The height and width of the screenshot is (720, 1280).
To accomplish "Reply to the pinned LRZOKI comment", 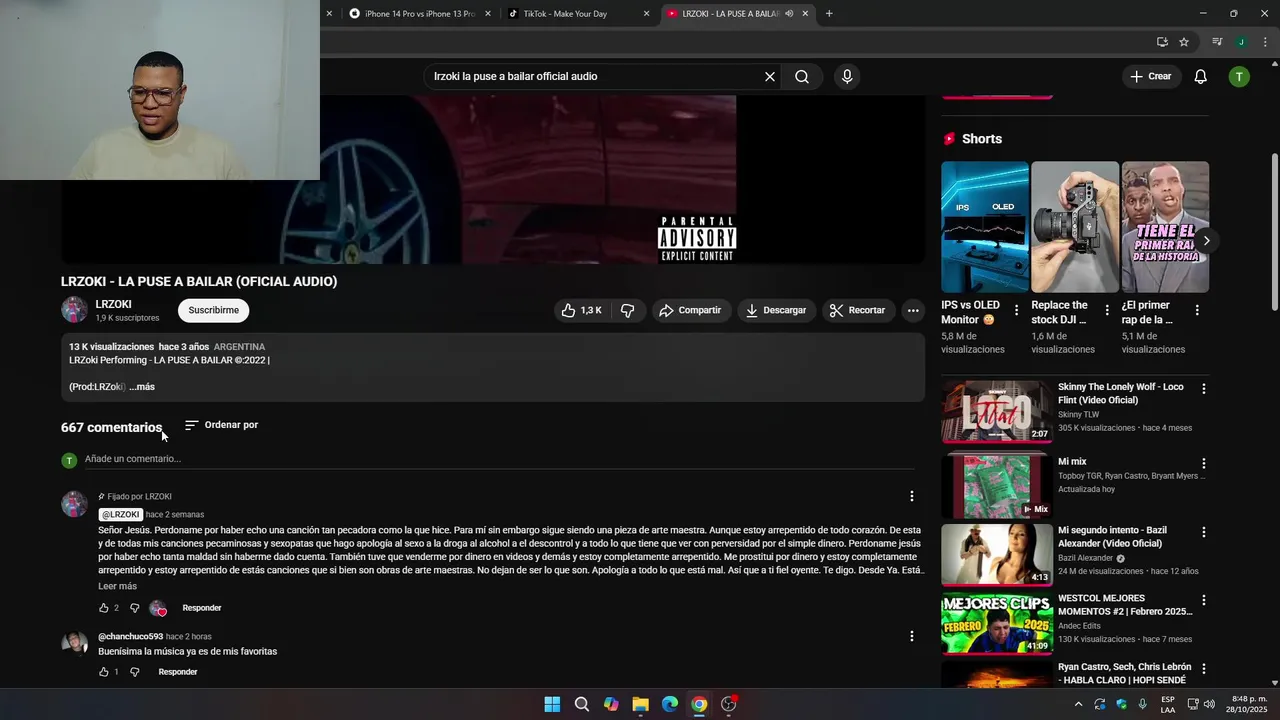I will click(202, 608).
